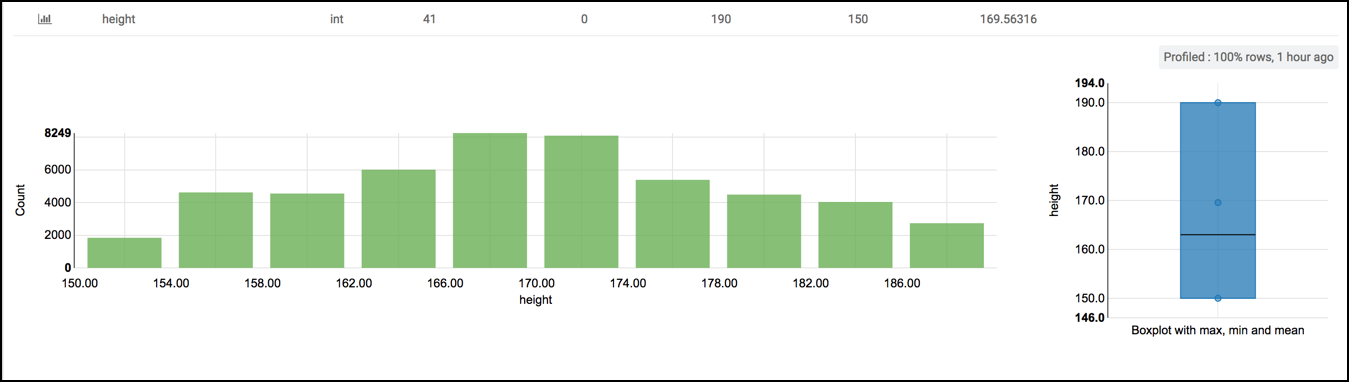Image resolution: width=1349 pixels, height=382 pixels.
Task: Click the Boxplot with max, min and mean caption
Action: pos(1217,330)
